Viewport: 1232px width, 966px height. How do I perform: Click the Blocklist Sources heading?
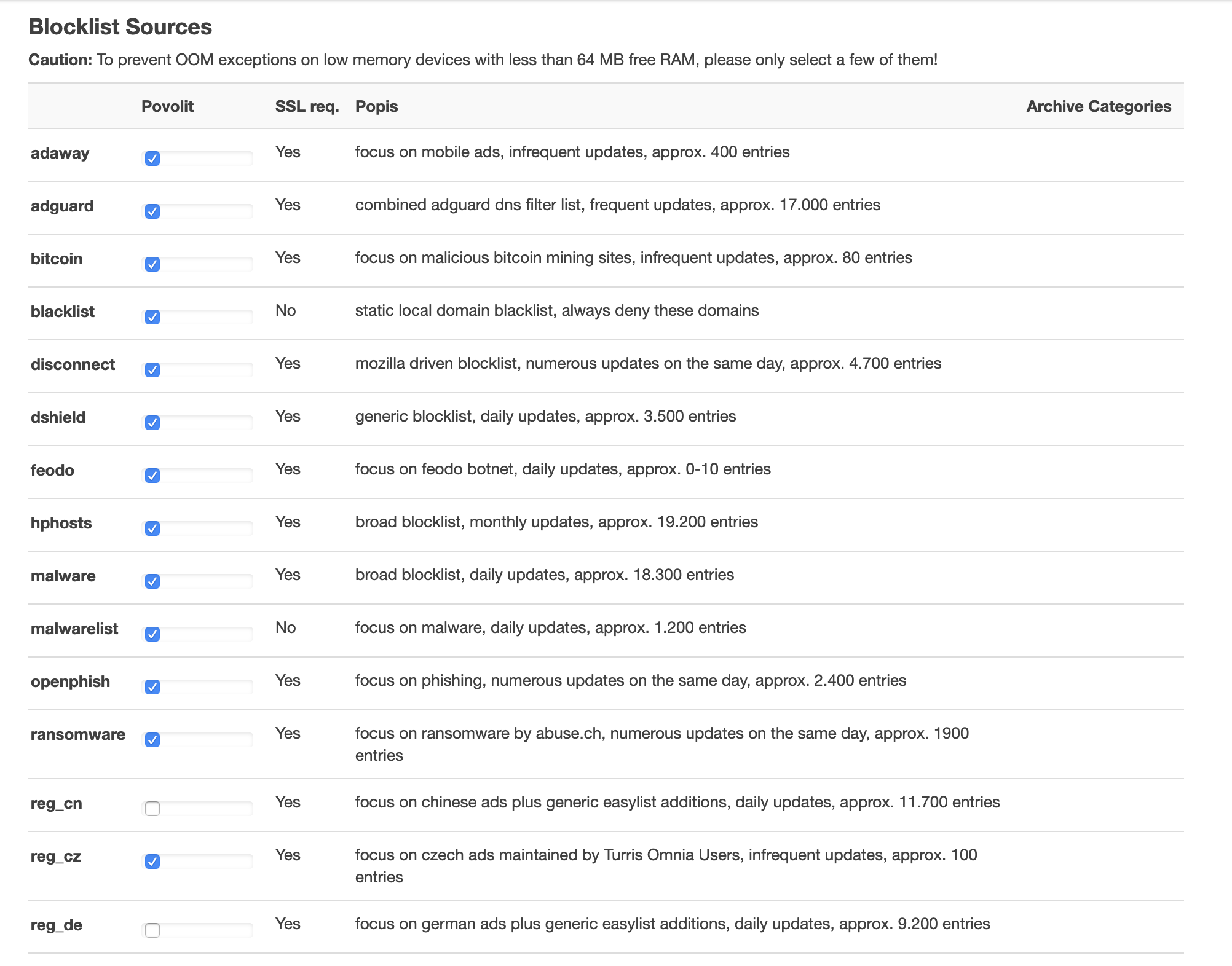coord(120,27)
